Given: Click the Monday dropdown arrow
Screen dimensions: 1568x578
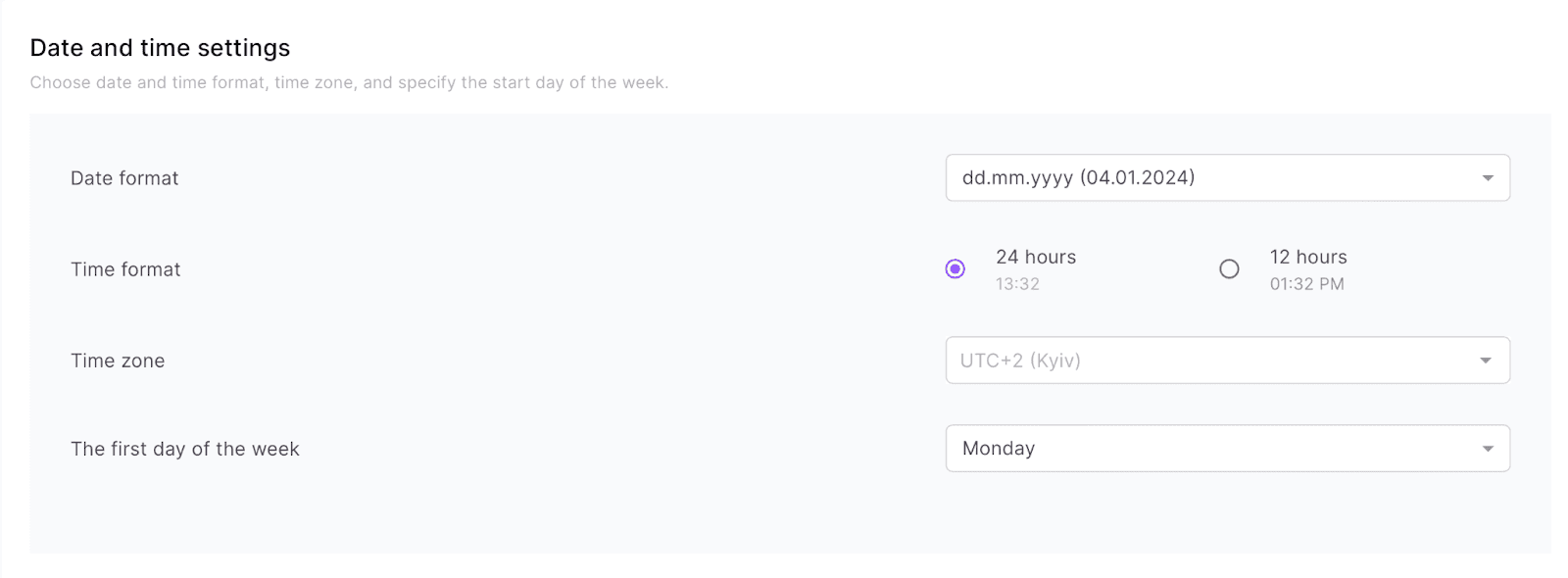Looking at the screenshot, I should [1488, 449].
